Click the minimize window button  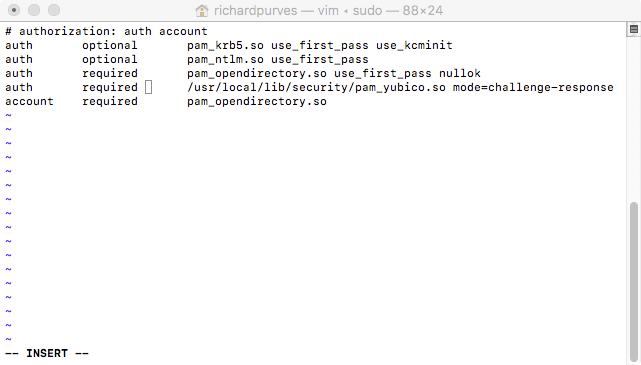click(34, 10)
